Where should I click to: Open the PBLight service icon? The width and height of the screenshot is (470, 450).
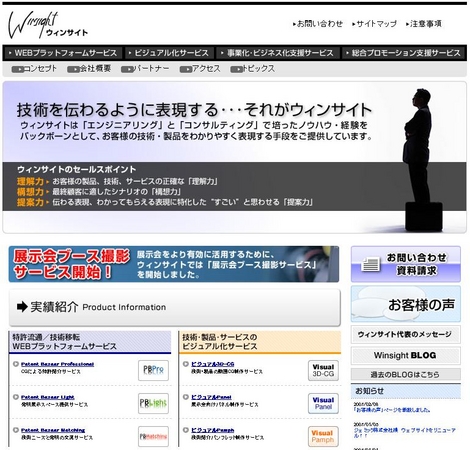pyautogui.click(x=153, y=403)
